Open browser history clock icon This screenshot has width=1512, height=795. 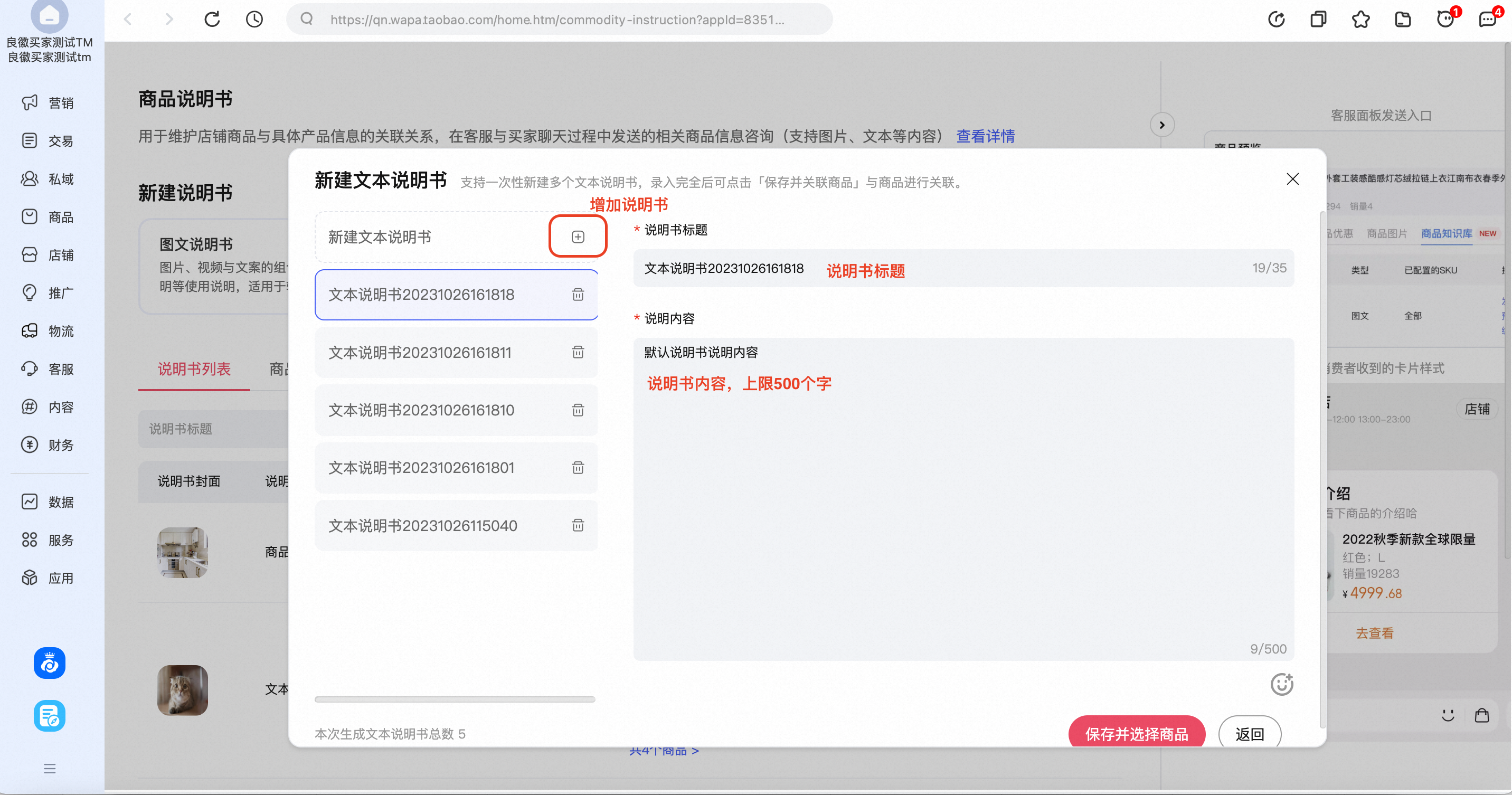coord(254,20)
